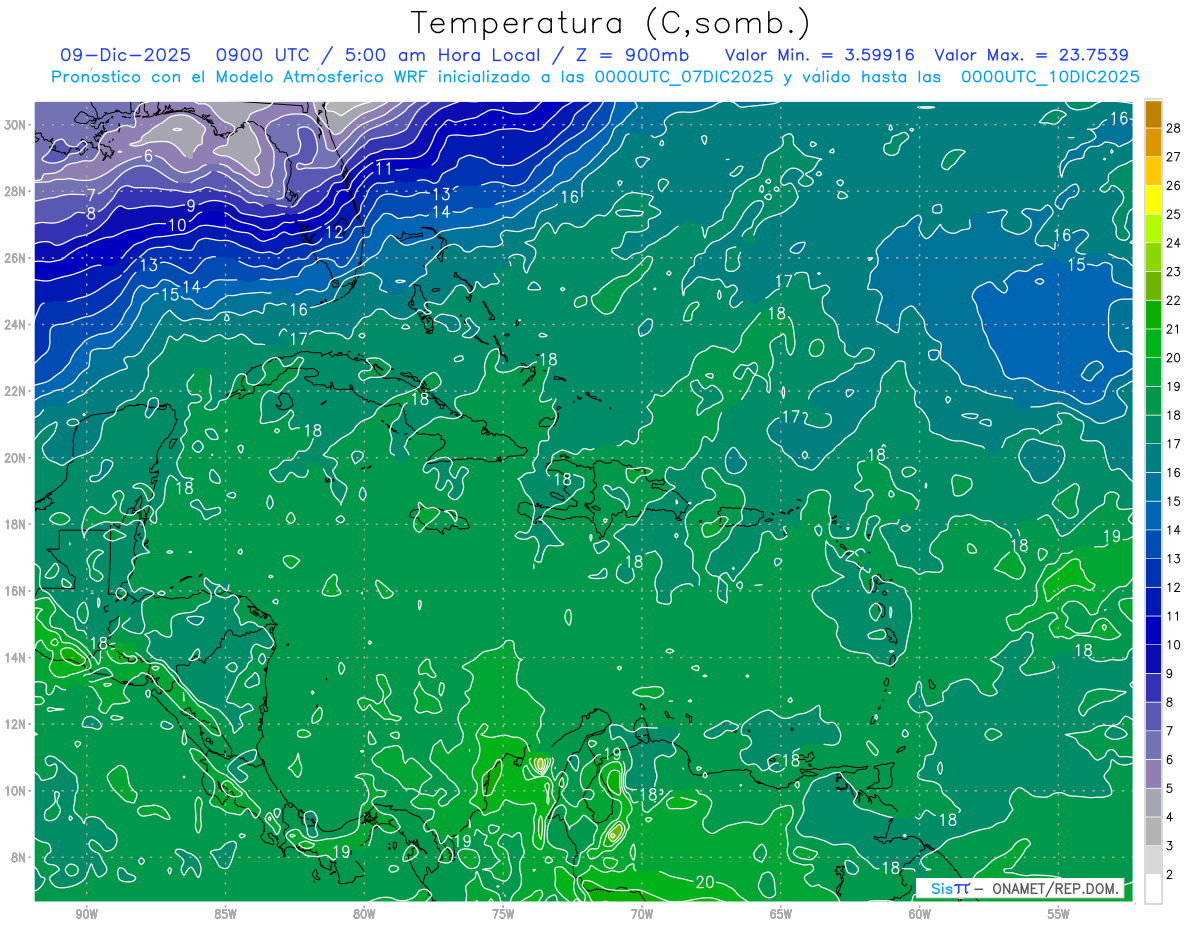Screen dimensions: 1200x927
Task: Click the "16N" latitude axis label
Action: pyautogui.click(x=16, y=591)
